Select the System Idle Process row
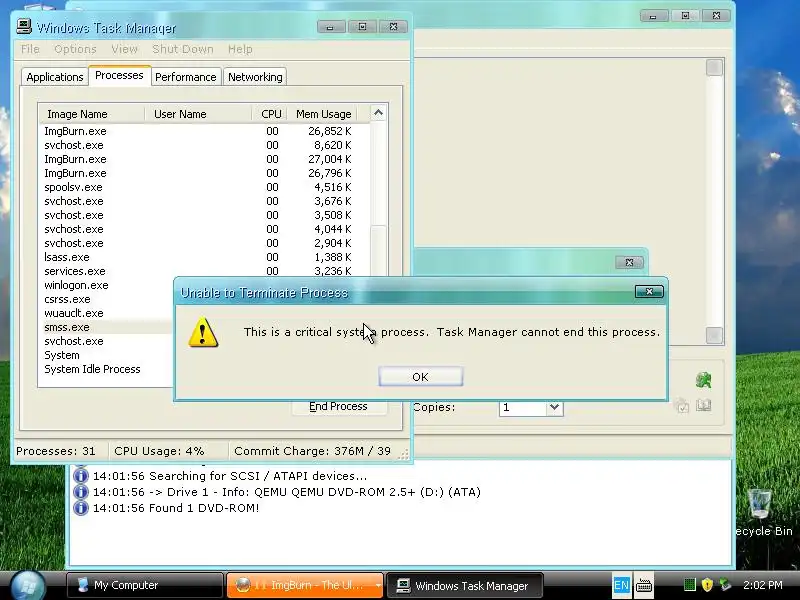The width and height of the screenshot is (800, 600). coord(106,369)
